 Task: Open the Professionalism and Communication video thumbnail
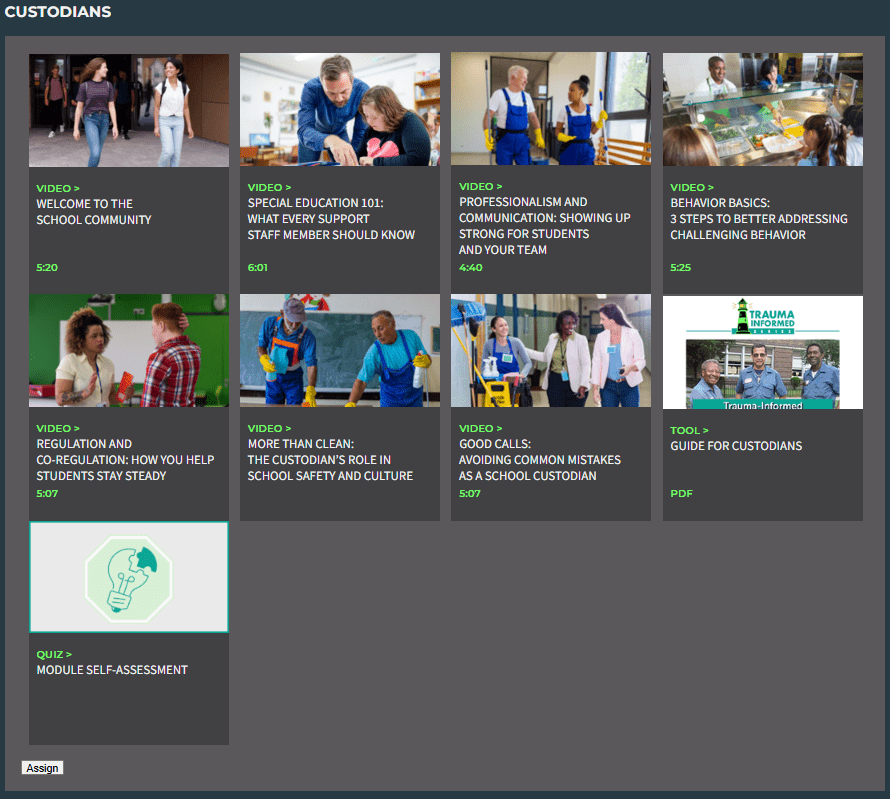pyautogui.click(x=551, y=109)
